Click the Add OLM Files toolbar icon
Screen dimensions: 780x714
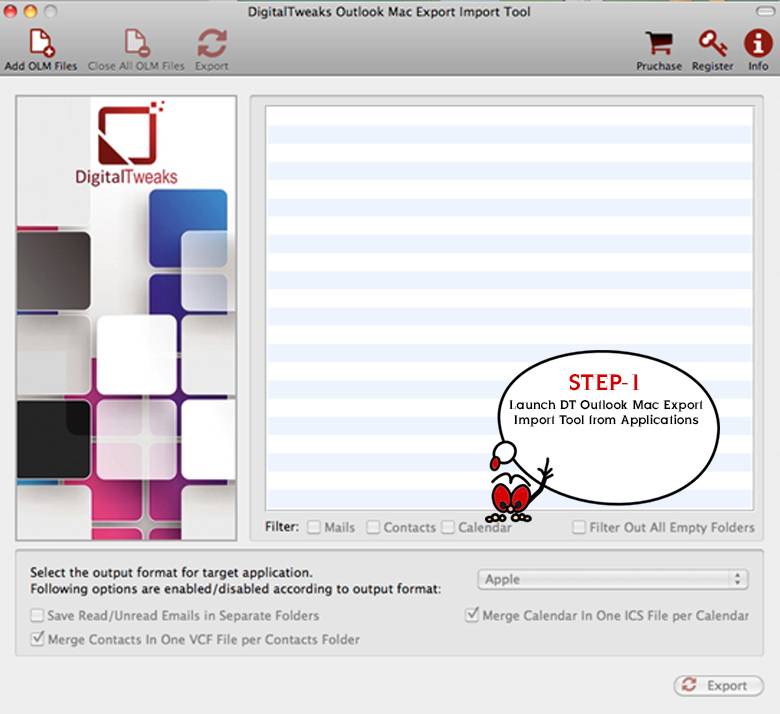pos(41,44)
